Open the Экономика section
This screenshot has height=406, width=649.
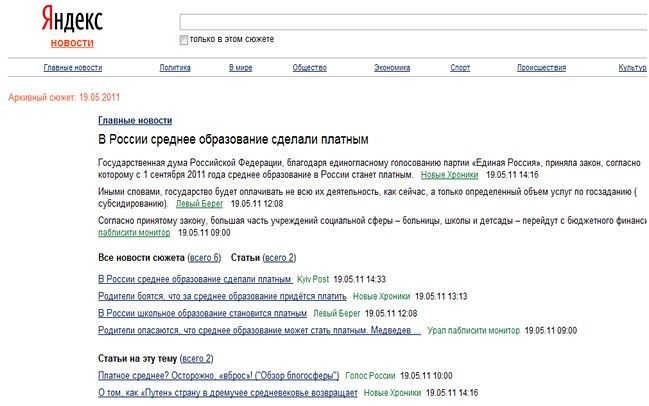tap(392, 67)
